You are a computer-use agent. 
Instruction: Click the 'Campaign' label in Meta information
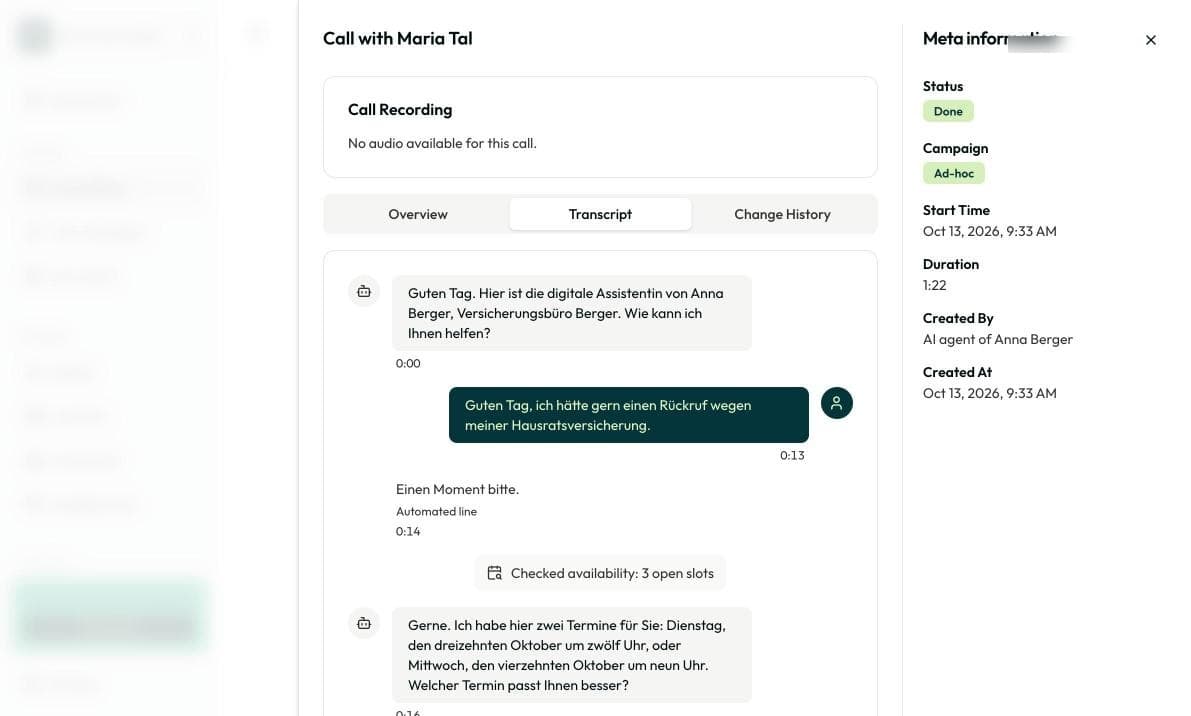point(956,149)
